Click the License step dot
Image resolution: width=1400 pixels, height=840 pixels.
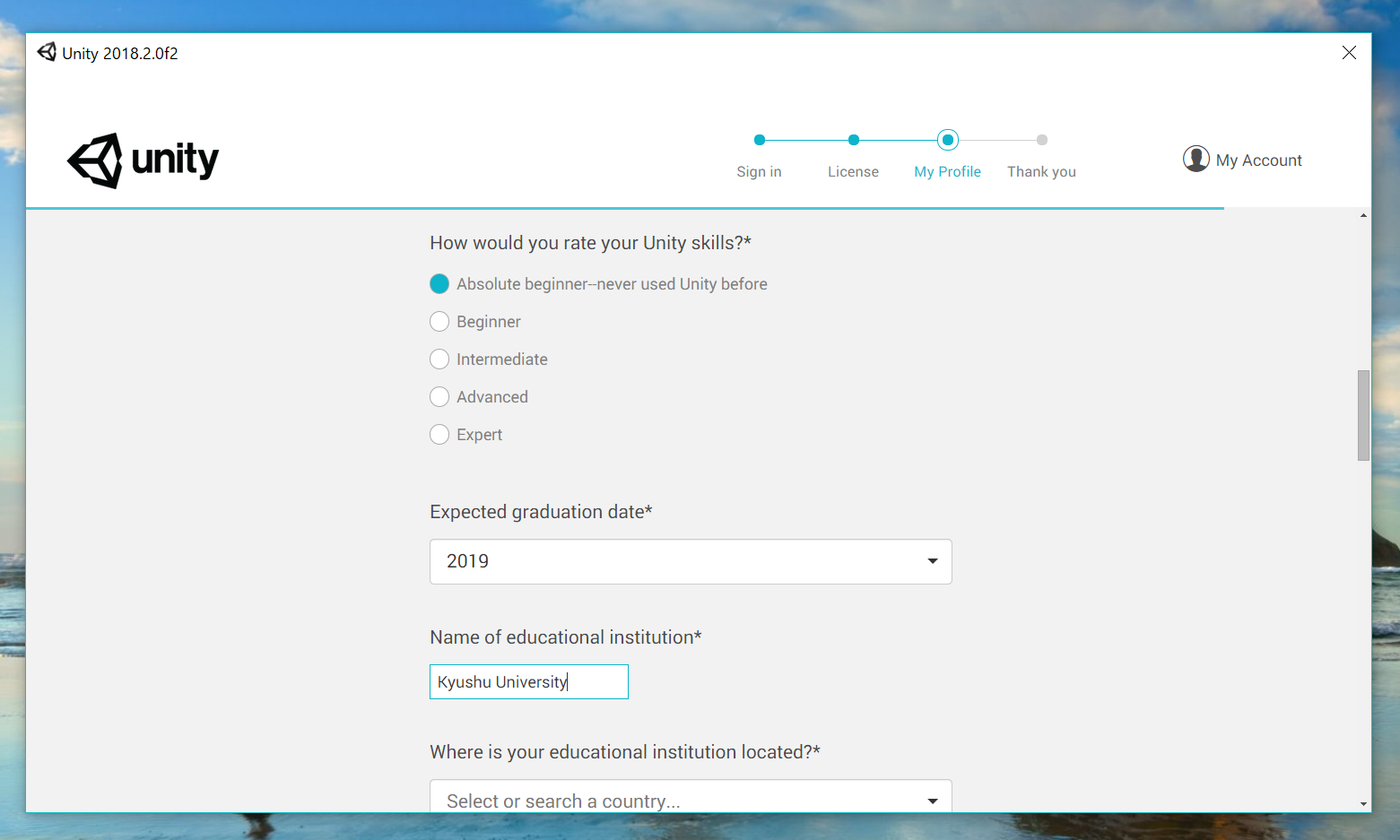coord(854,140)
